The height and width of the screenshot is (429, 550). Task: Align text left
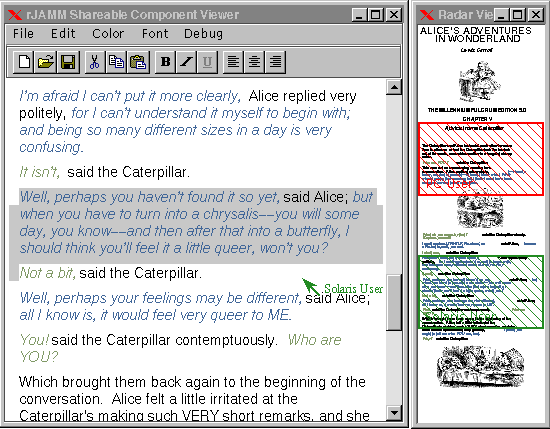233,62
